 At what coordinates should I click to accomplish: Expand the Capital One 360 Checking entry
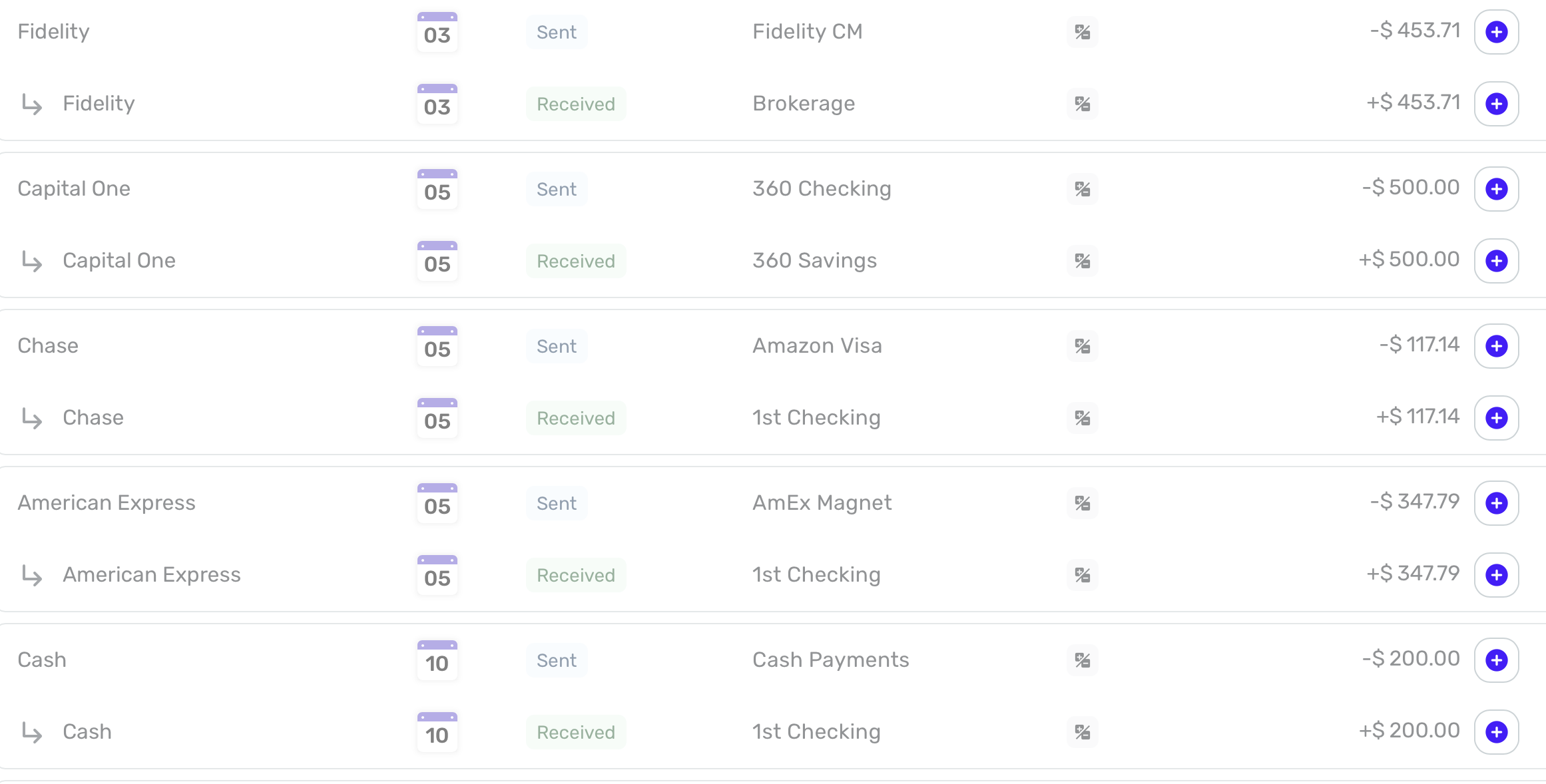coord(1496,189)
